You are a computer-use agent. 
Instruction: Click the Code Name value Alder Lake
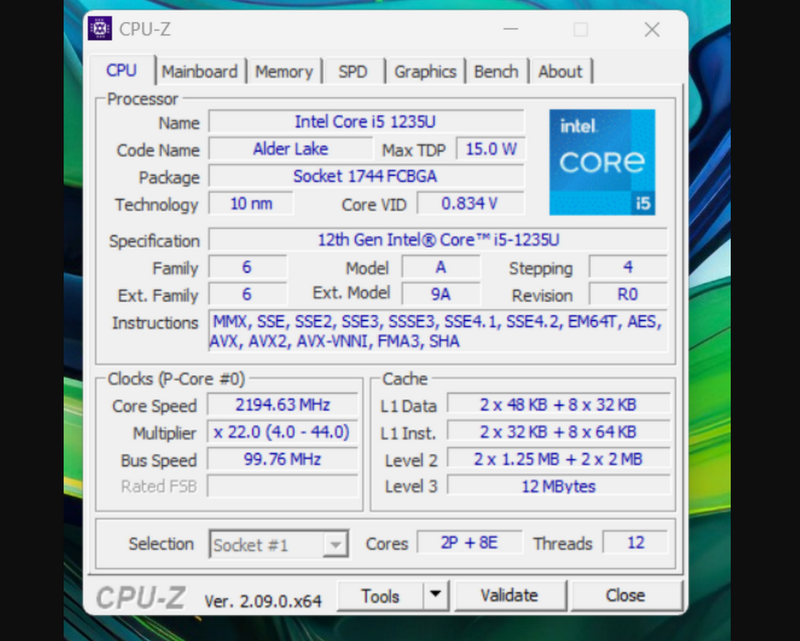tap(290, 149)
